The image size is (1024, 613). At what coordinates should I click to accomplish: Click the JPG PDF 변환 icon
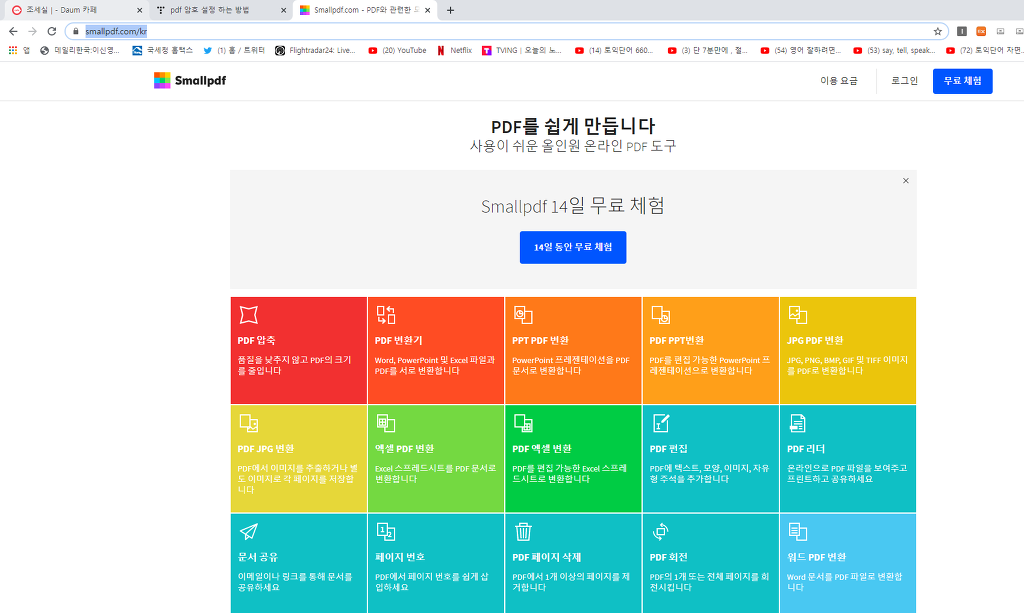click(x=797, y=315)
